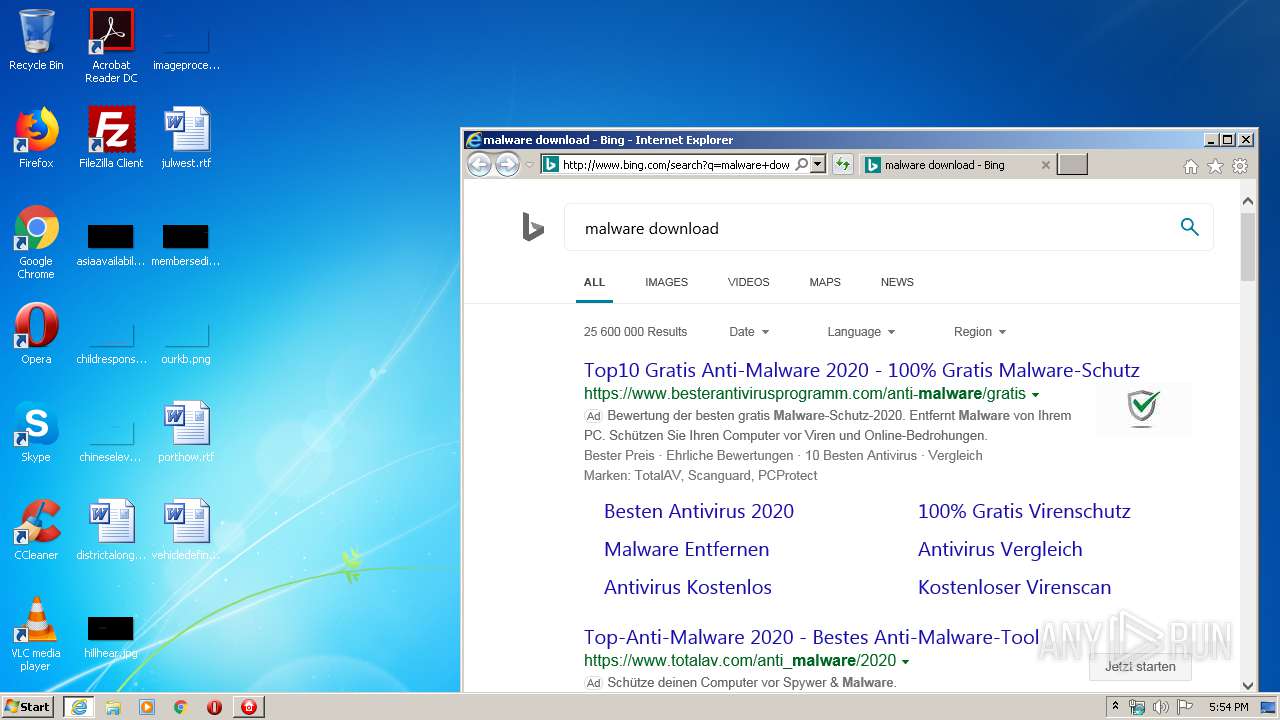Launch Google Chrome desktop shortcut
Image resolution: width=1280 pixels, height=720 pixels.
tap(36, 242)
